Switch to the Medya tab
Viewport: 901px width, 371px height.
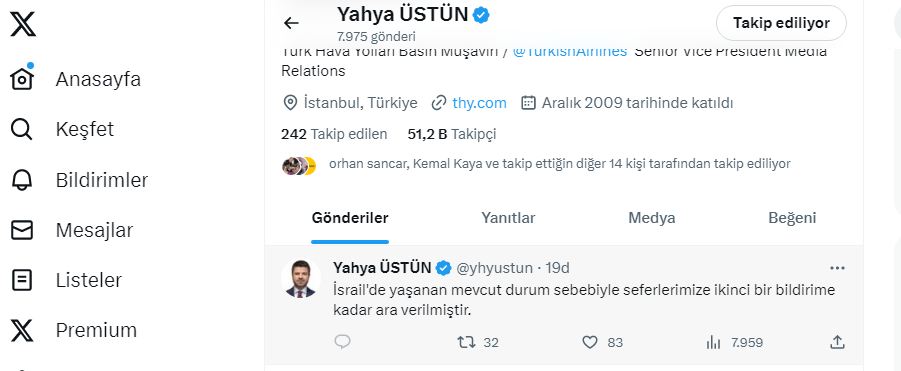[652, 218]
